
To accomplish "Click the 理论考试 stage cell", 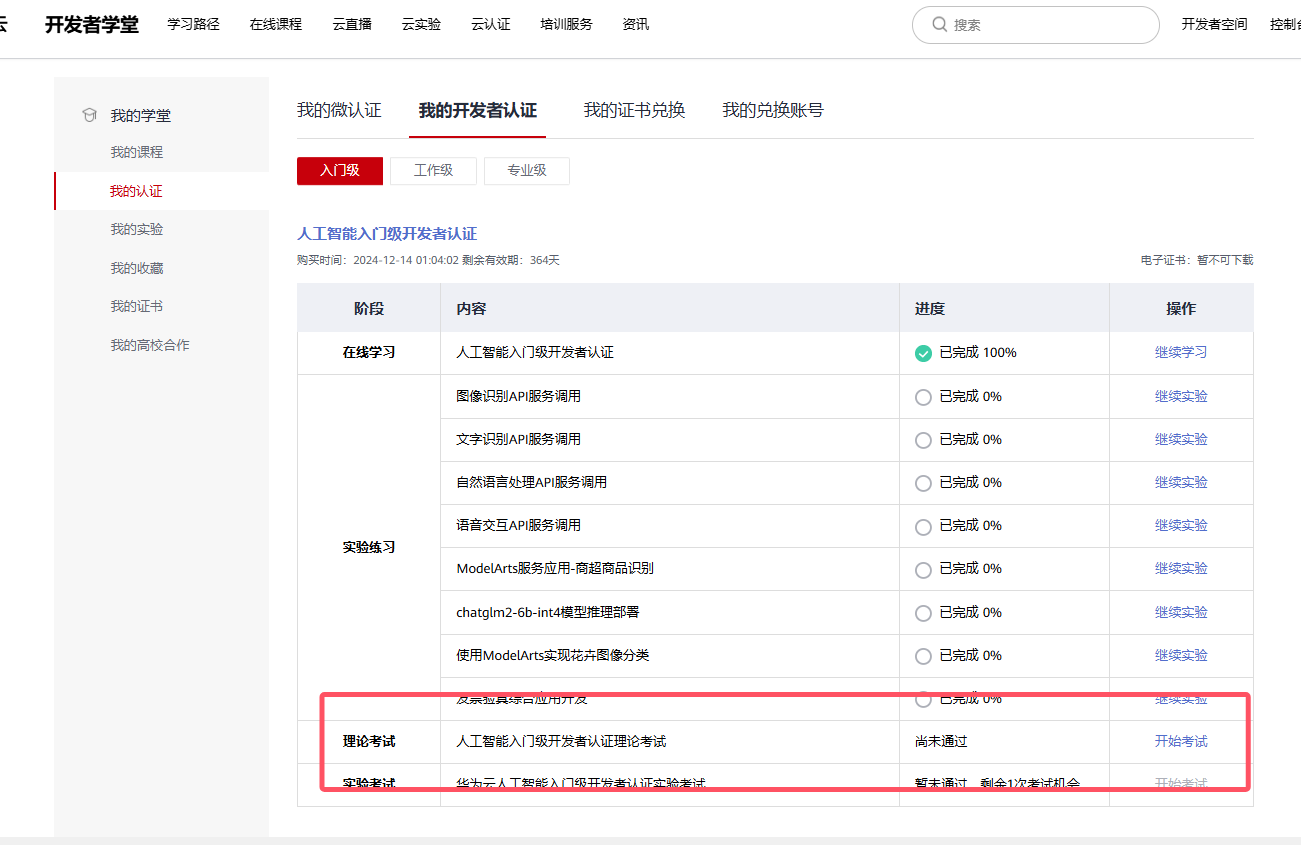I will coord(369,742).
